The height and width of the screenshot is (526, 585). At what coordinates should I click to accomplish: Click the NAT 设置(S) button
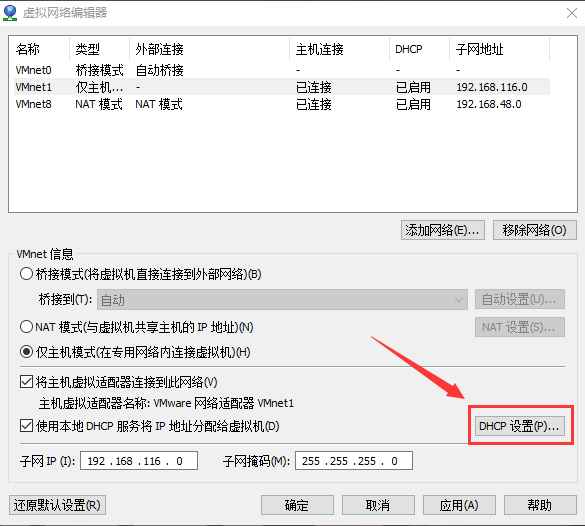[x=520, y=327]
